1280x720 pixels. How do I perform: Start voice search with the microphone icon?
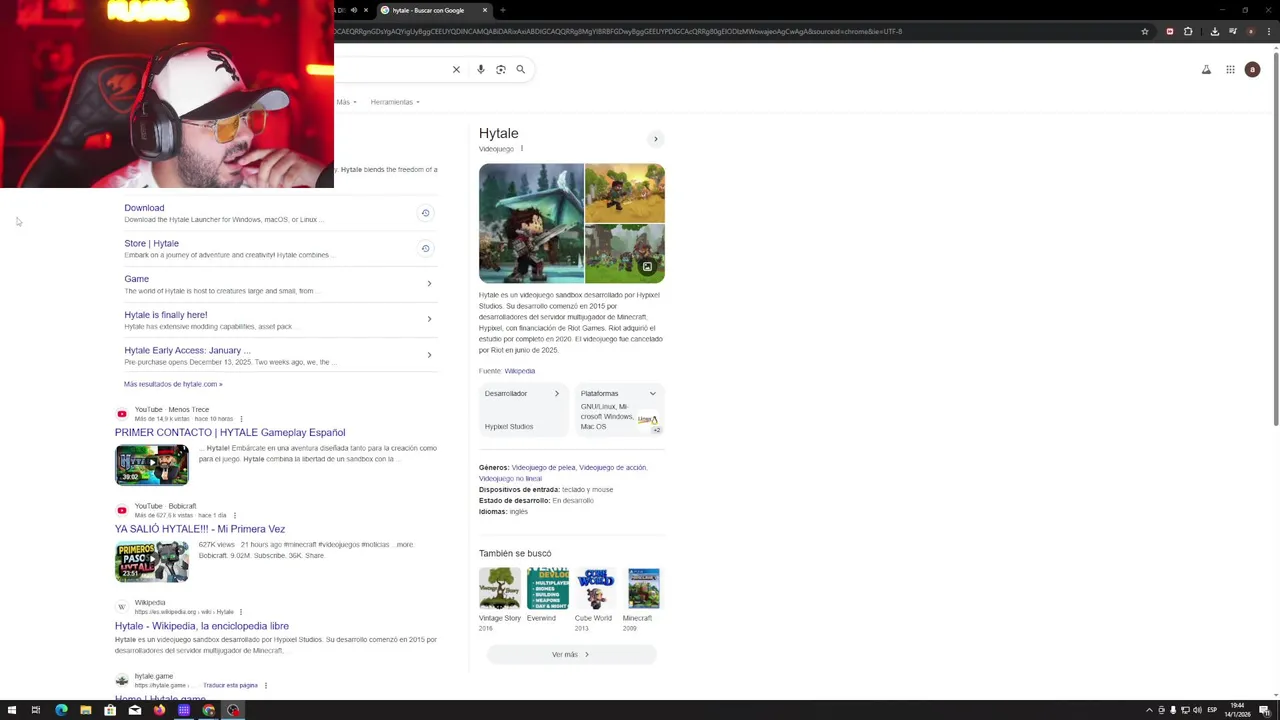pyautogui.click(x=481, y=69)
